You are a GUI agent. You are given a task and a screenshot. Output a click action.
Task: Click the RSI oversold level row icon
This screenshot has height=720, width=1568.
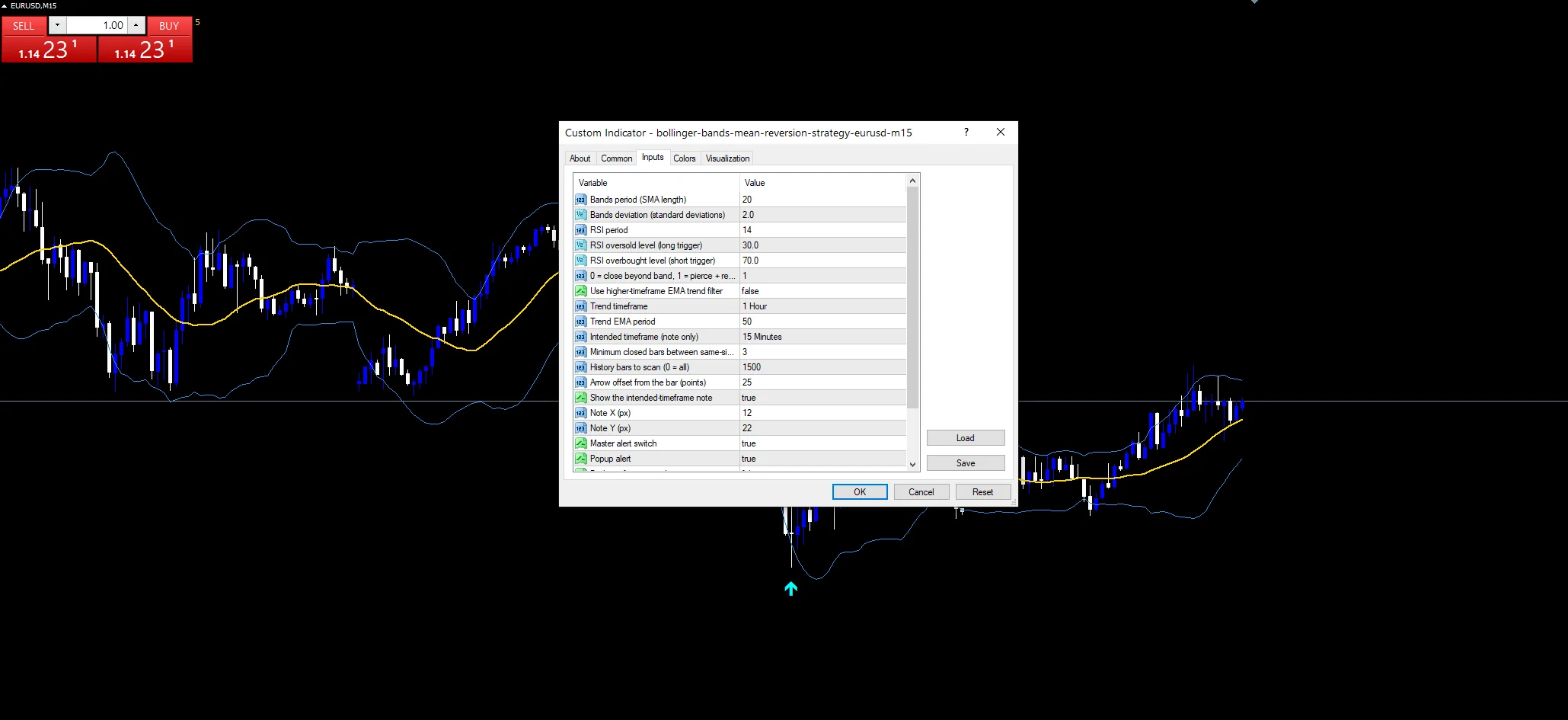(x=580, y=245)
